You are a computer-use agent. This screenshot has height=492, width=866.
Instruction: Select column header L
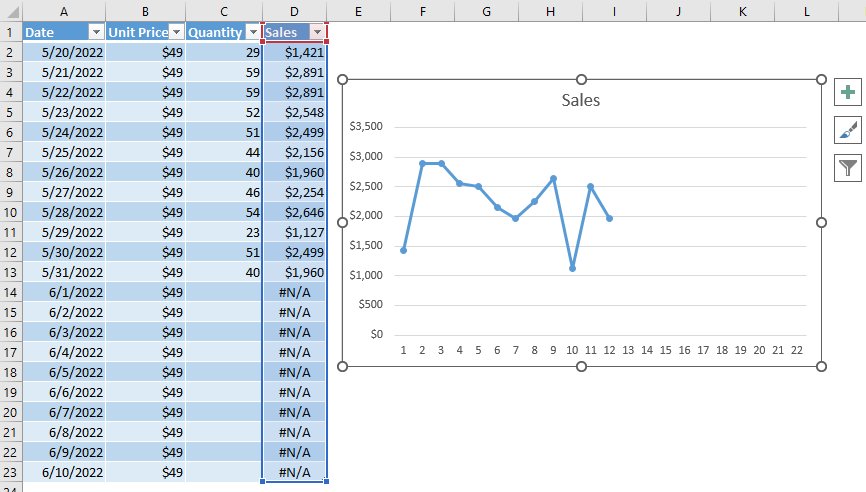pos(807,10)
